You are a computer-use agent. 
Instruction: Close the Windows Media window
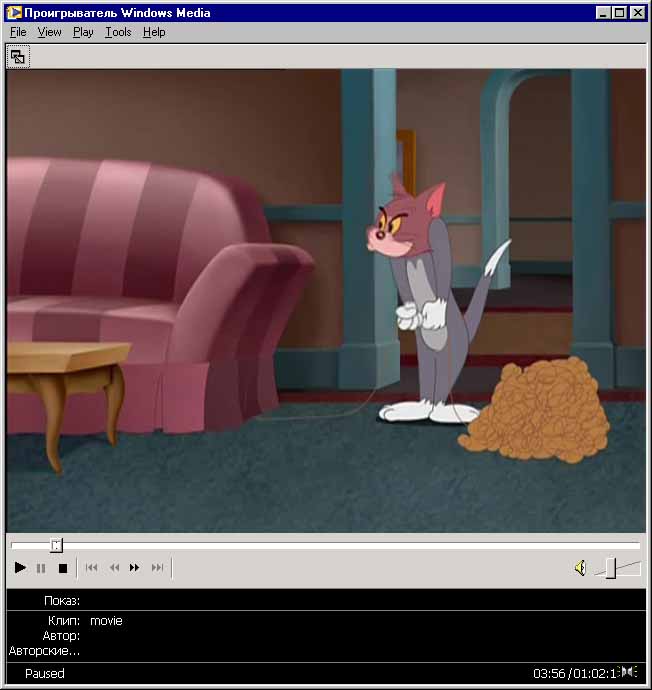(637, 13)
